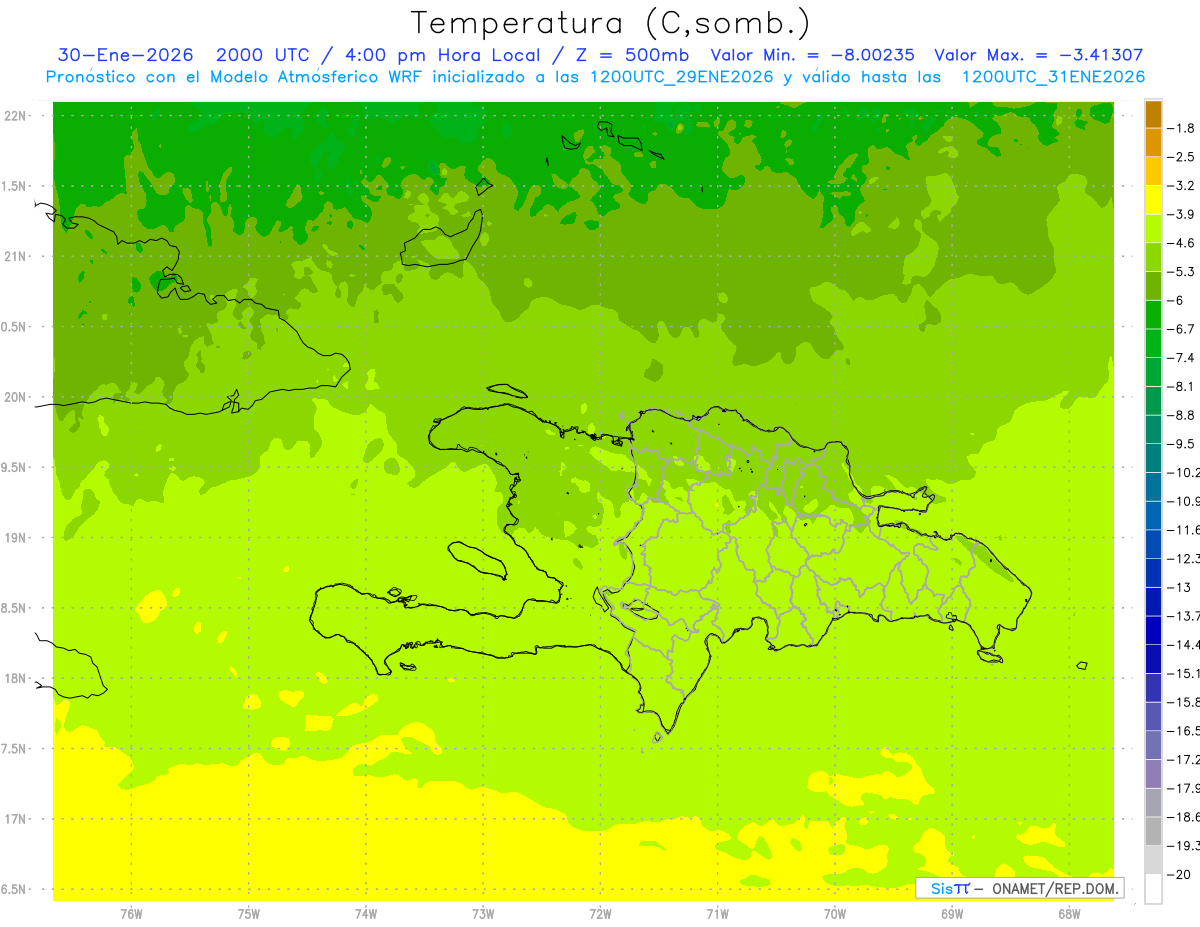Pick the green swatch between -6 and -6.7
This screenshot has width=1200, height=927.
point(1153,315)
